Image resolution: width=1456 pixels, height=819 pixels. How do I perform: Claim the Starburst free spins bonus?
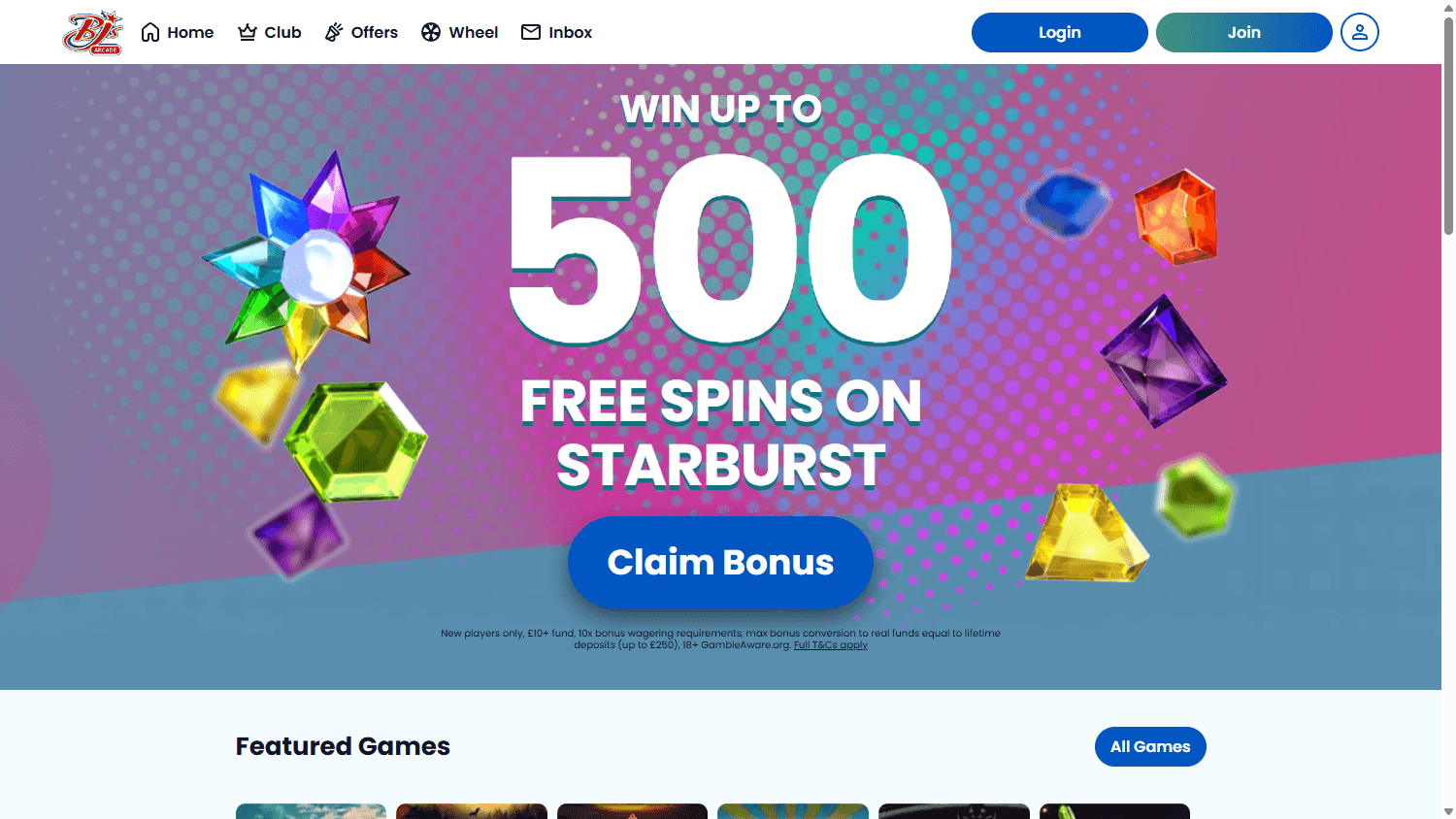720,562
